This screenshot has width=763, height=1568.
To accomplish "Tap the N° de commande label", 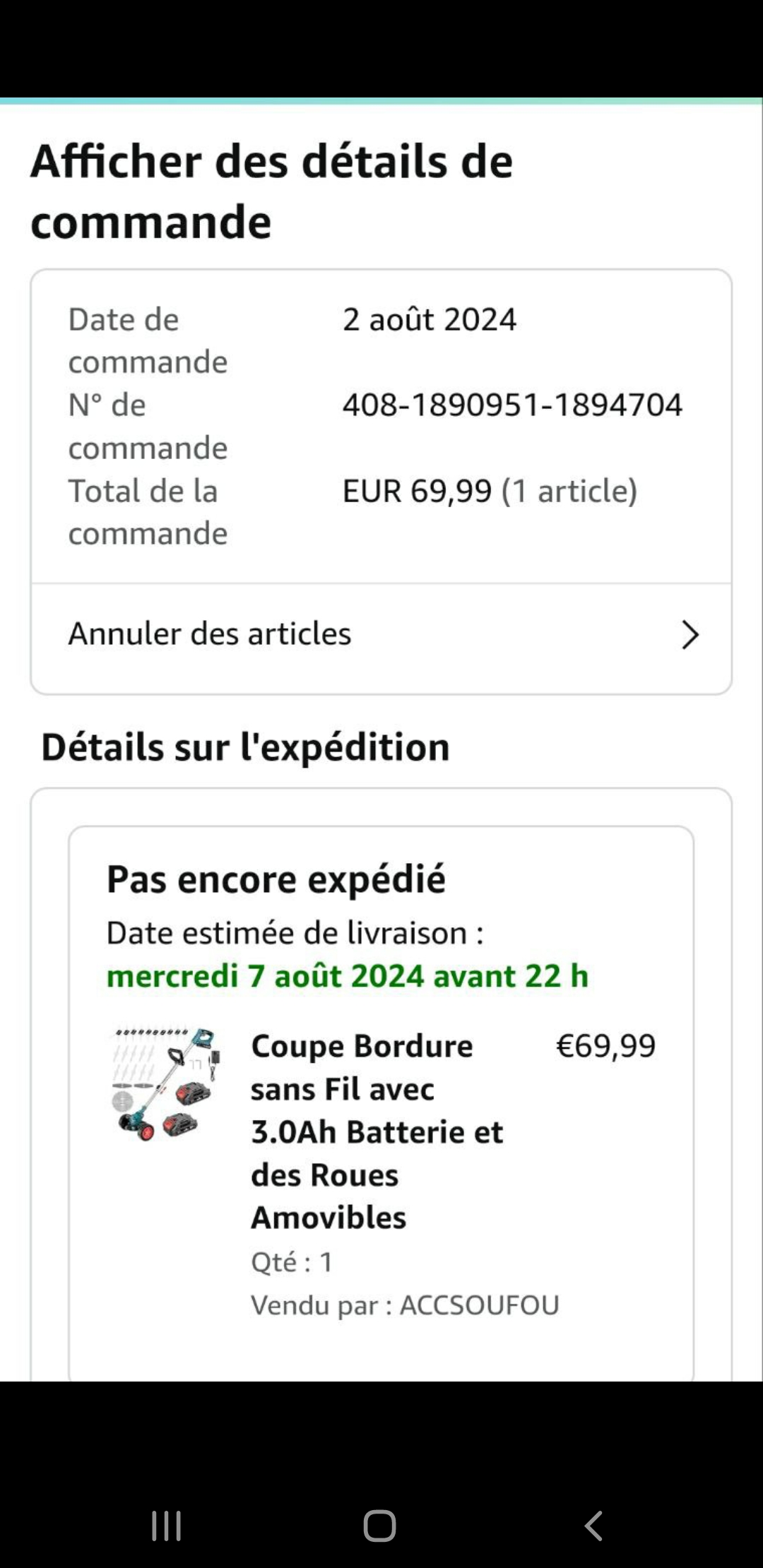I will point(148,427).
